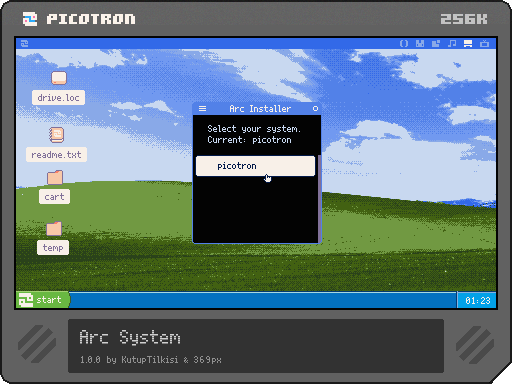Image resolution: width=512 pixels, height=384 pixels.
Task: Select the desktop workspace icon
Action: (x=468, y=43)
